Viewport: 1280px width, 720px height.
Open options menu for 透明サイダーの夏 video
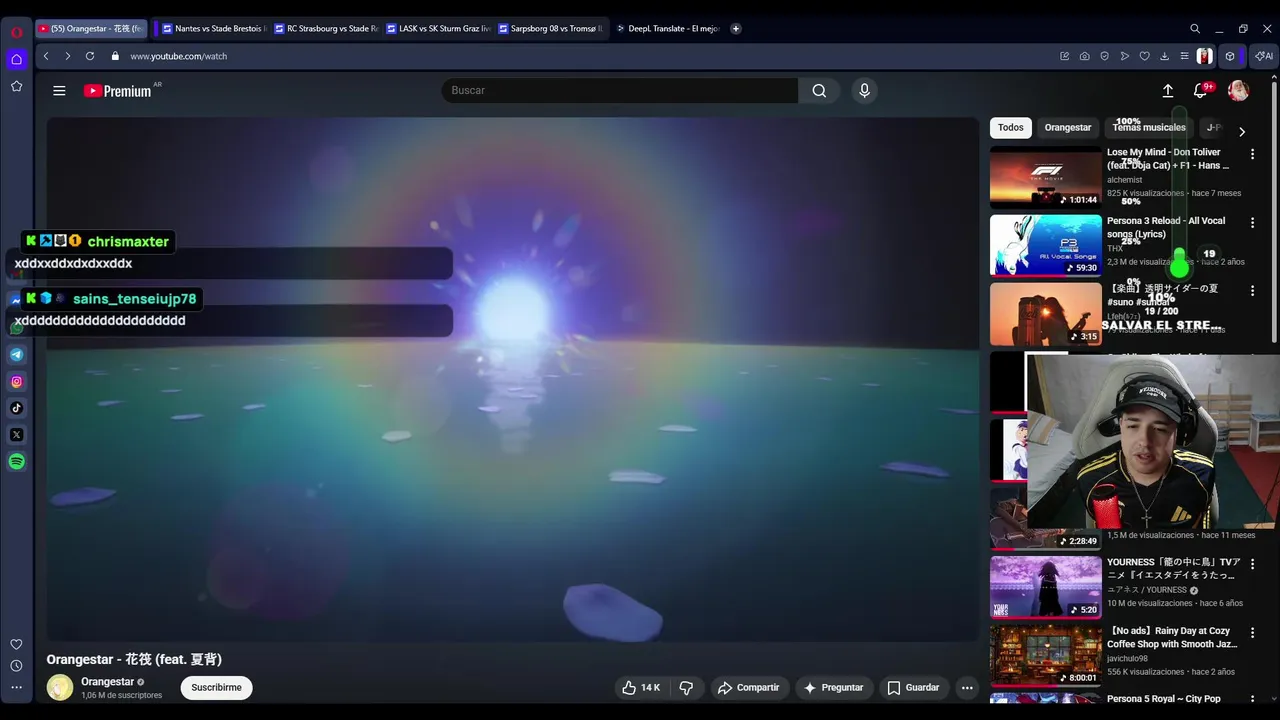1252,291
